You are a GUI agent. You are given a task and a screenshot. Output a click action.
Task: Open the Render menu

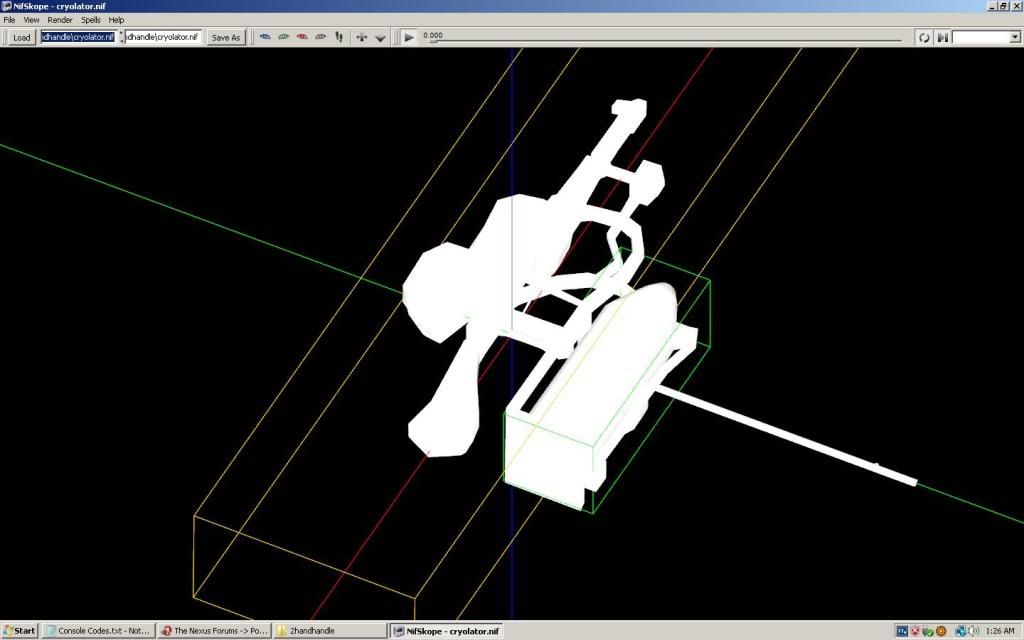pyautogui.click(x=59, y=20)
